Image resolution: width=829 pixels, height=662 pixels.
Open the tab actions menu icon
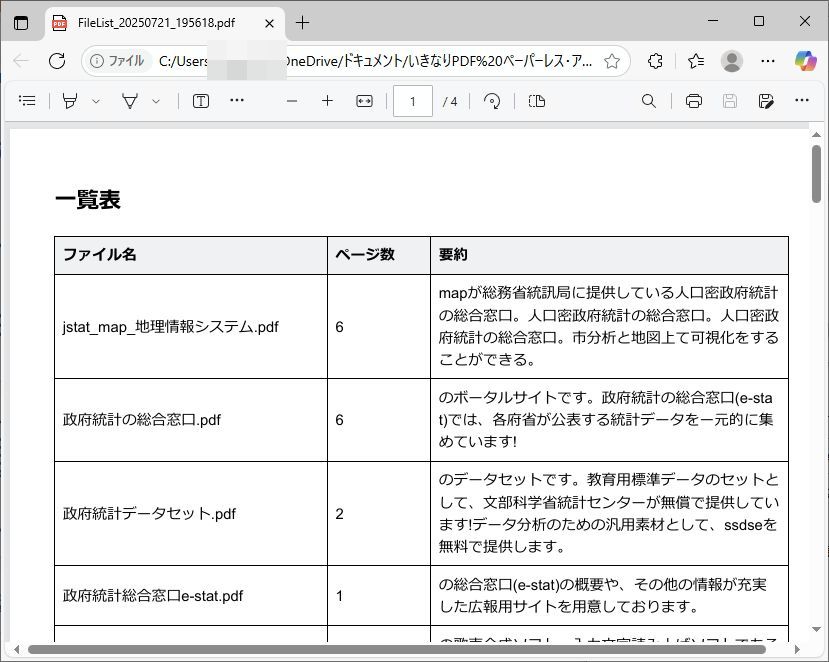click(21, 23)
